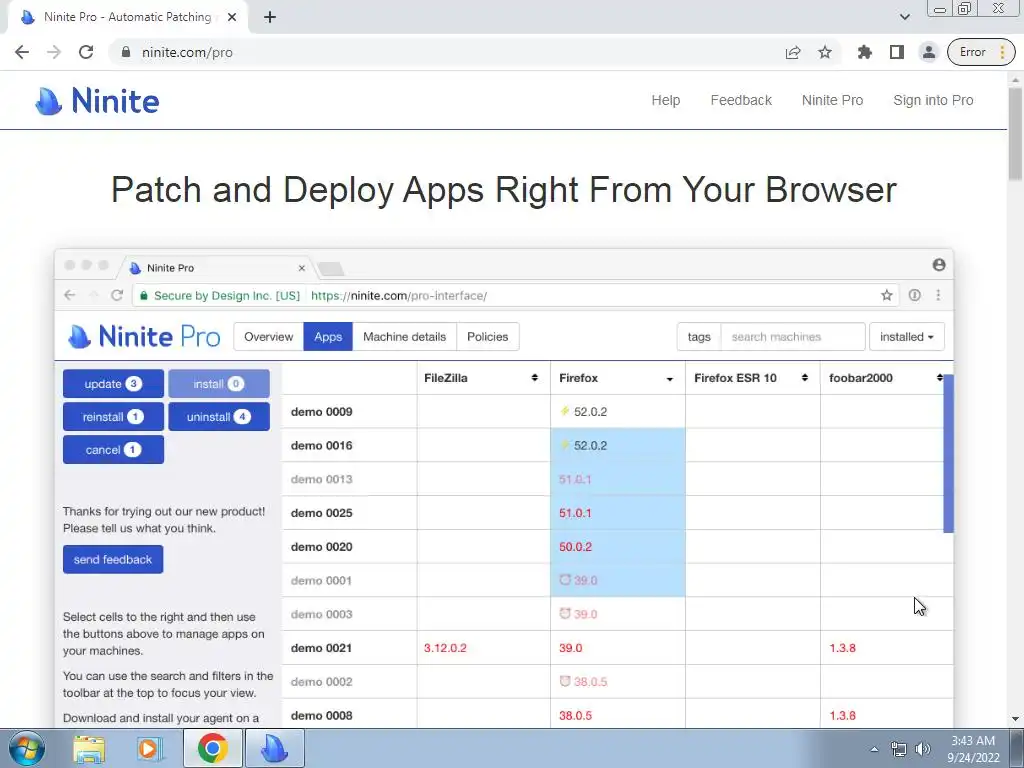
Task: Click the send feedback button
Action: click(113, 559)
